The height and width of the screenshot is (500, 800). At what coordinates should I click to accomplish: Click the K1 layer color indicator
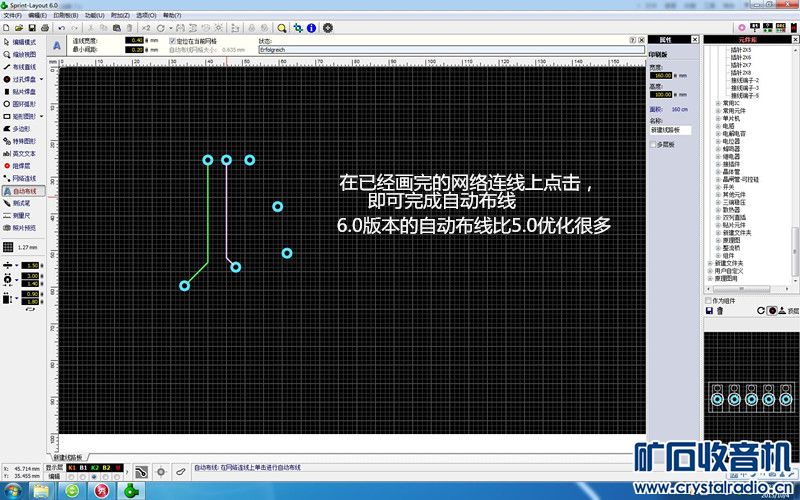click(71, 468)
